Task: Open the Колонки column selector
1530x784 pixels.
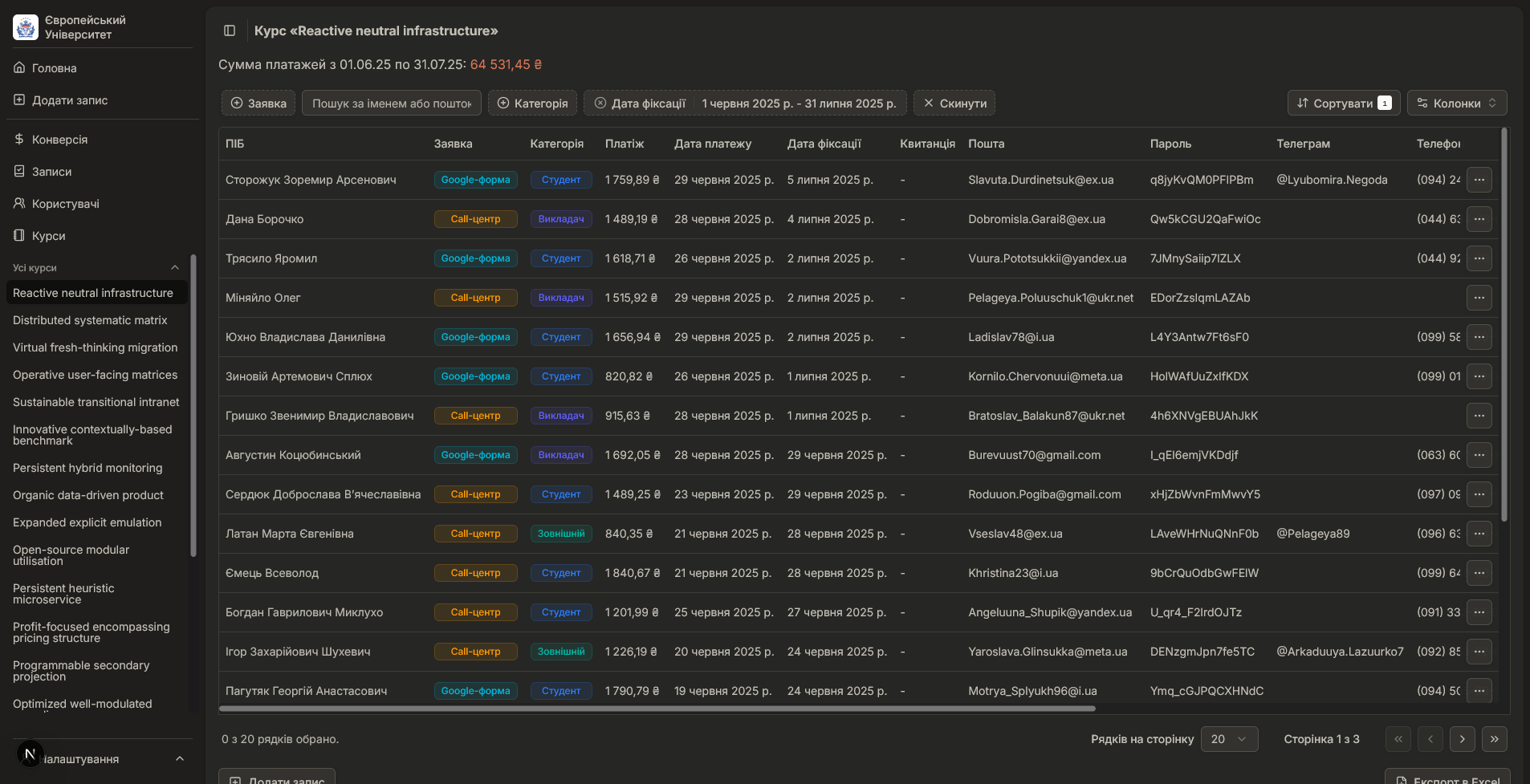Action: (1456, 104)
